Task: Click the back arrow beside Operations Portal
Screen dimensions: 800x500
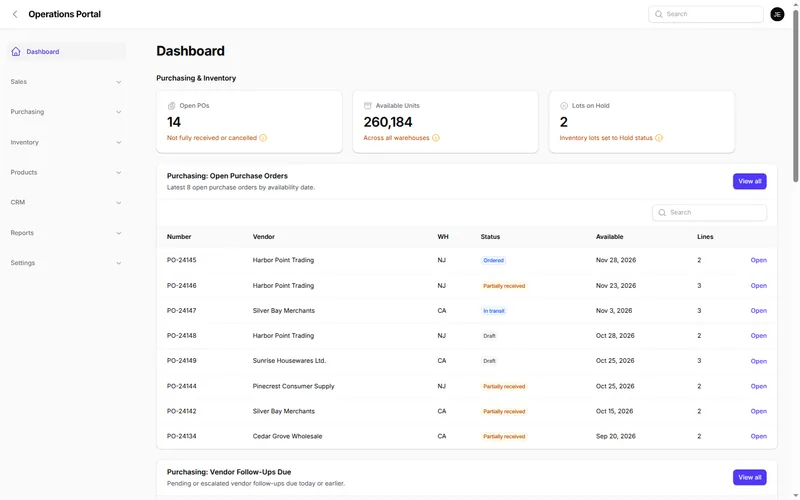Action: click(x=15, y=14)
